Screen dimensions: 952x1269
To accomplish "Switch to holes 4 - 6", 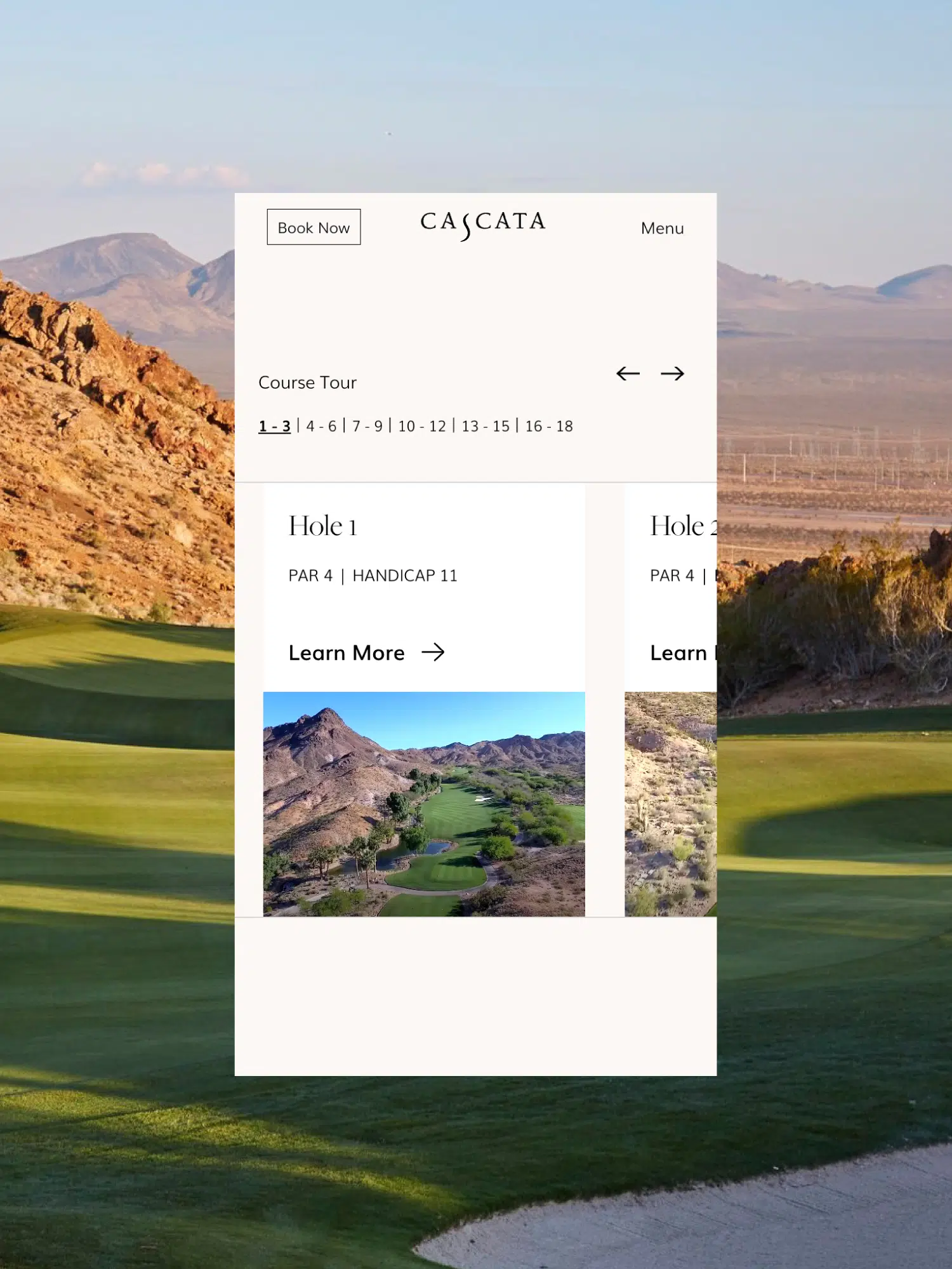I will pyautogui.click(x=321, y=426).
